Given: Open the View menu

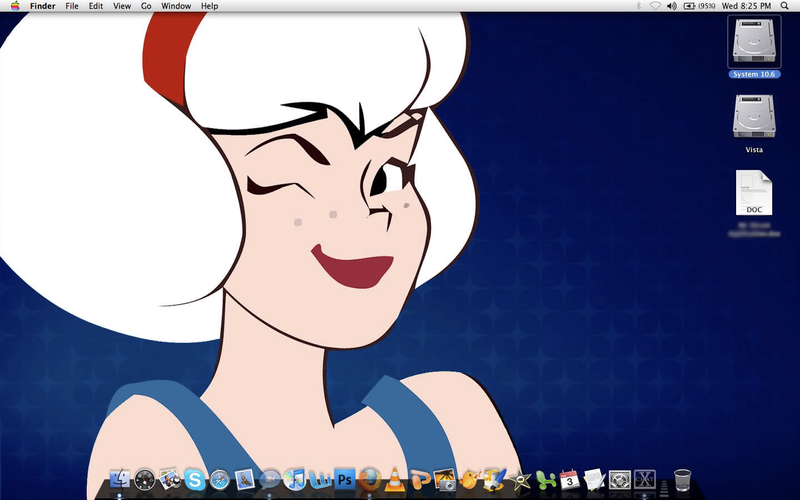Looking at the screenshot, I should [122, 6].
